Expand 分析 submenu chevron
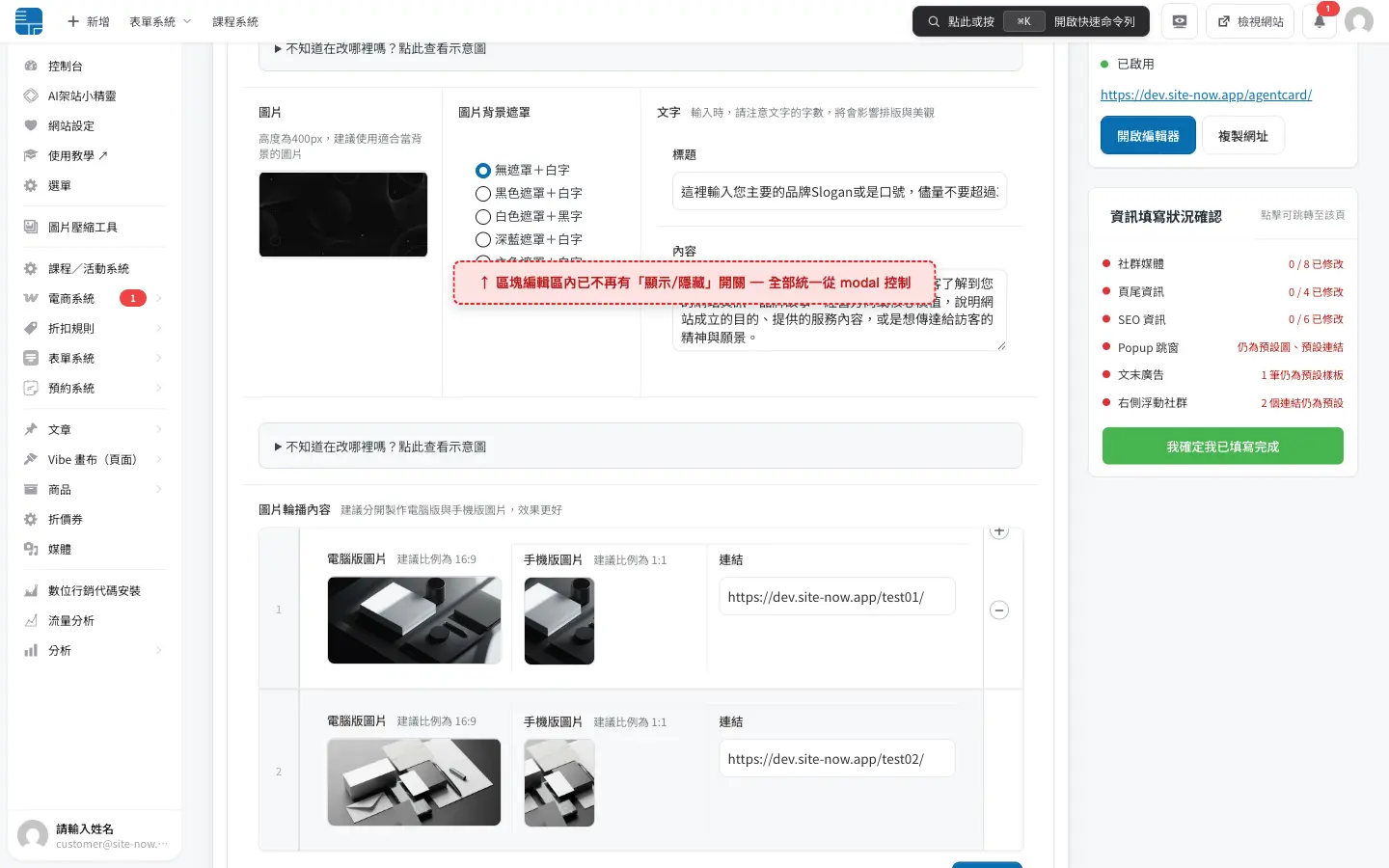 pyautogui.click(x=159, y=650)
